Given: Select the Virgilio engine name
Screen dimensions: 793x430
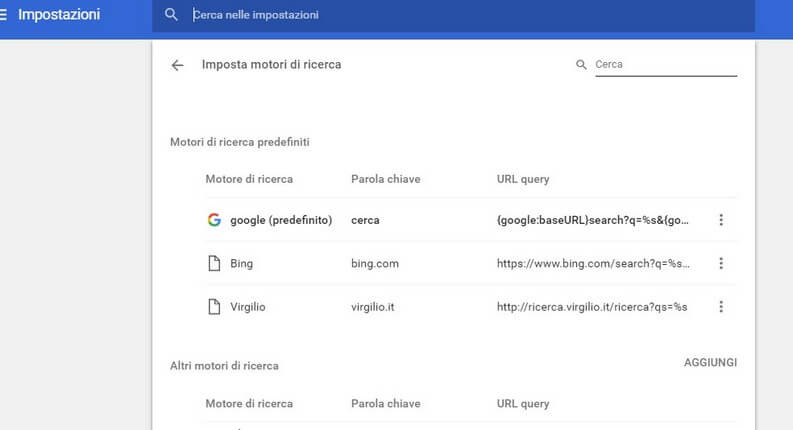Looking at the screenshot, I should click(248, 307).
